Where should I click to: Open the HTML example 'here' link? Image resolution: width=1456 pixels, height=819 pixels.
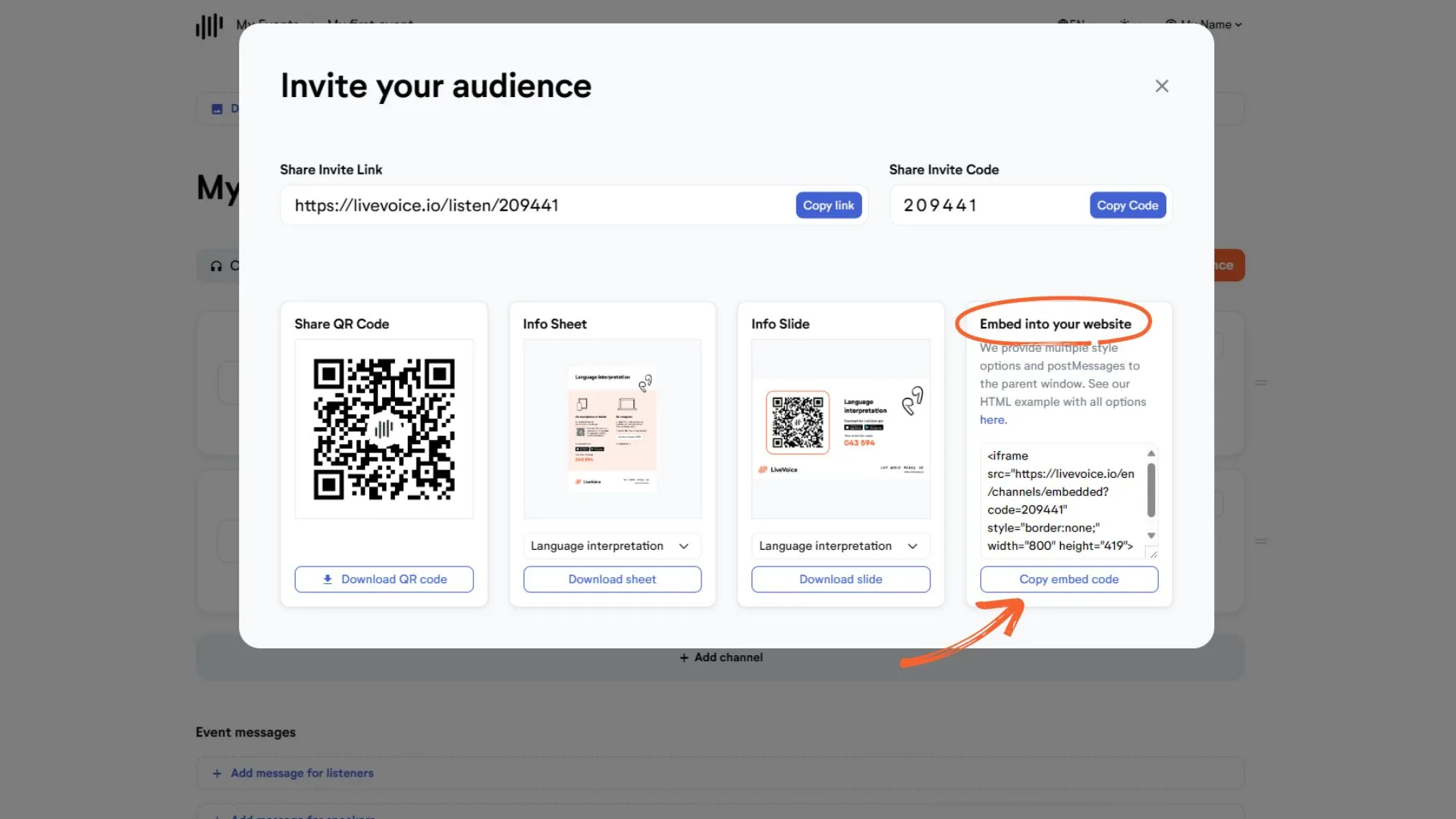[x=993, y=420]
